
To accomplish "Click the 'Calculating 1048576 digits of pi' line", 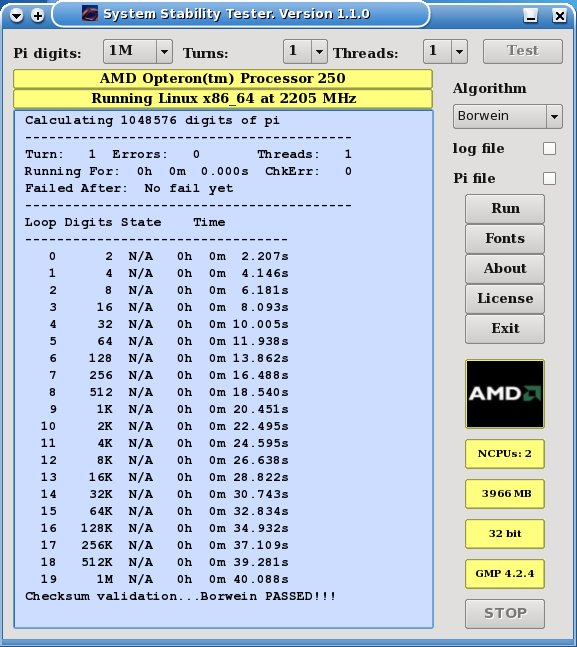I will pos(152,120).
